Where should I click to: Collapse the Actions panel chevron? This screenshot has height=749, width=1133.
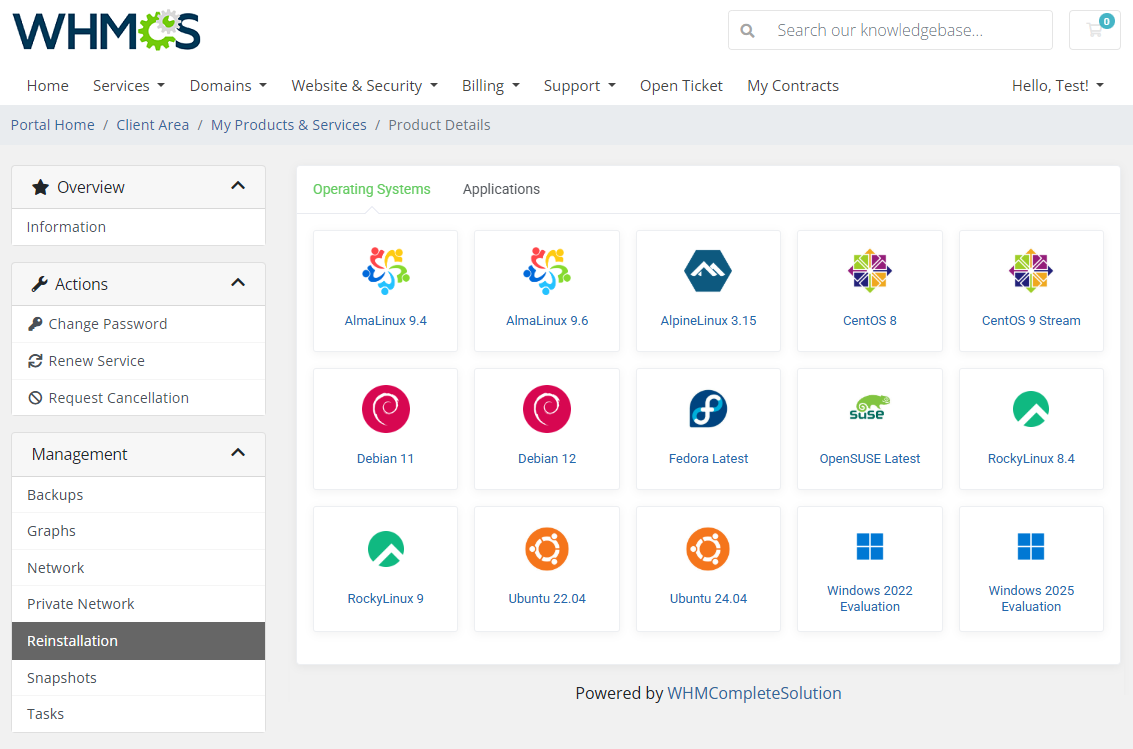tap(238, 283)
